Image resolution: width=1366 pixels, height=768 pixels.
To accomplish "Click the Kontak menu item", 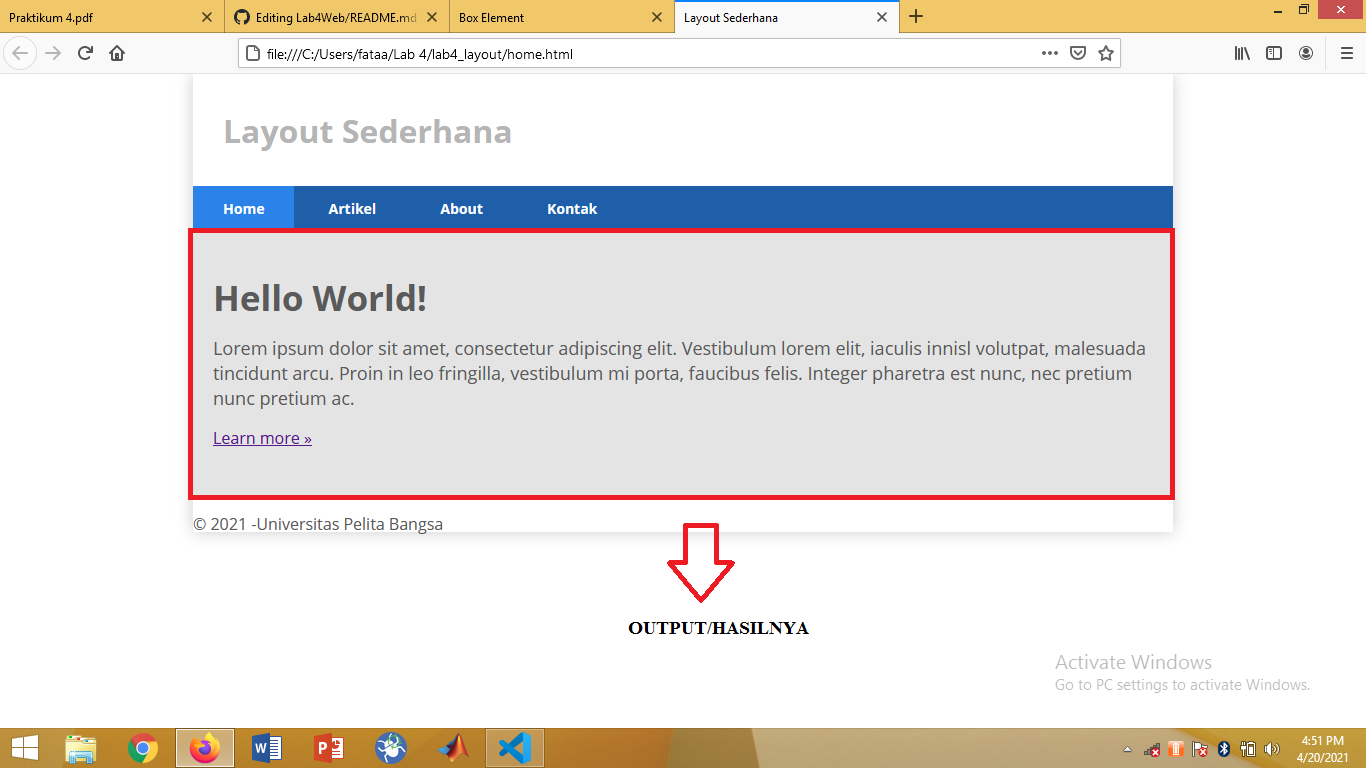I will point(572,208).
